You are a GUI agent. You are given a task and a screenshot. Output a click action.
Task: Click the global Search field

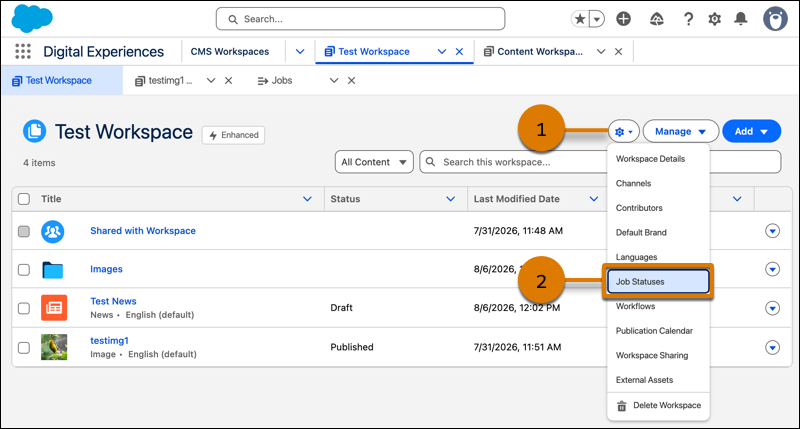[x=360, y=19]
